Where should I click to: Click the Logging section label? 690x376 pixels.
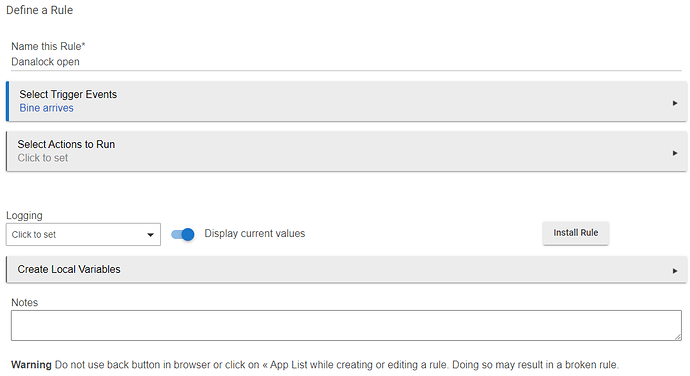(x=24, y=216)
